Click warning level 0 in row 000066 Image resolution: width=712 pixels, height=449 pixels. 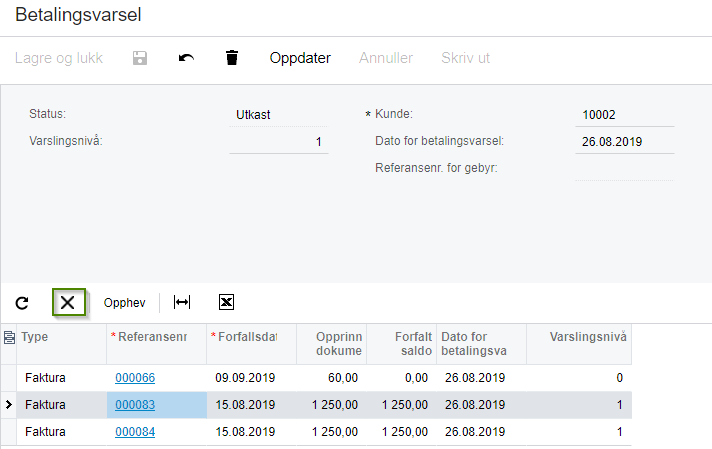(x=579, y=378)
